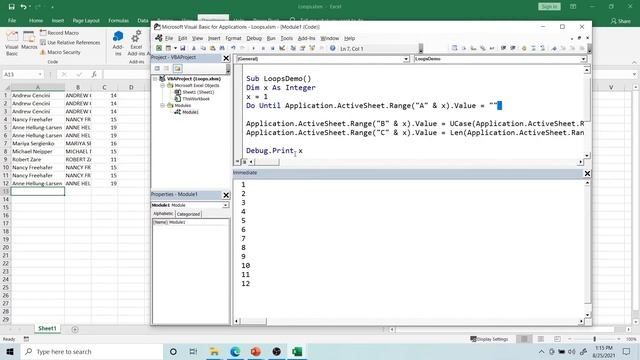Click the Excel zoom slider handle
The width and height of the screenshot is (640, 360).
tap(594, 339)
